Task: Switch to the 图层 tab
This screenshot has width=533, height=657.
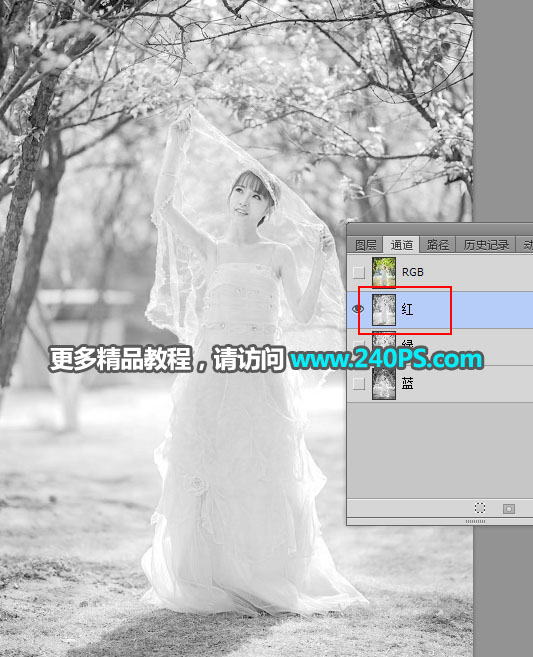Action: (x=365, y=245)
